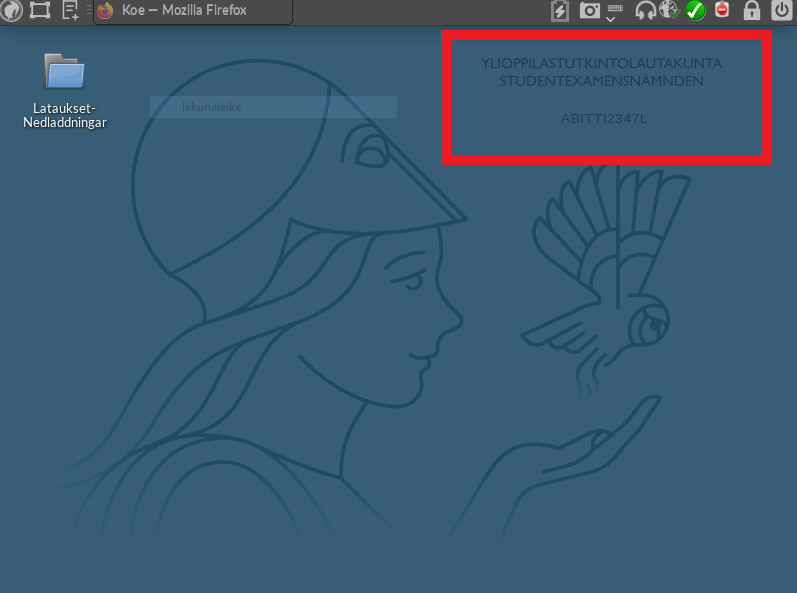Click the new document icon in panel

(70, 11)
